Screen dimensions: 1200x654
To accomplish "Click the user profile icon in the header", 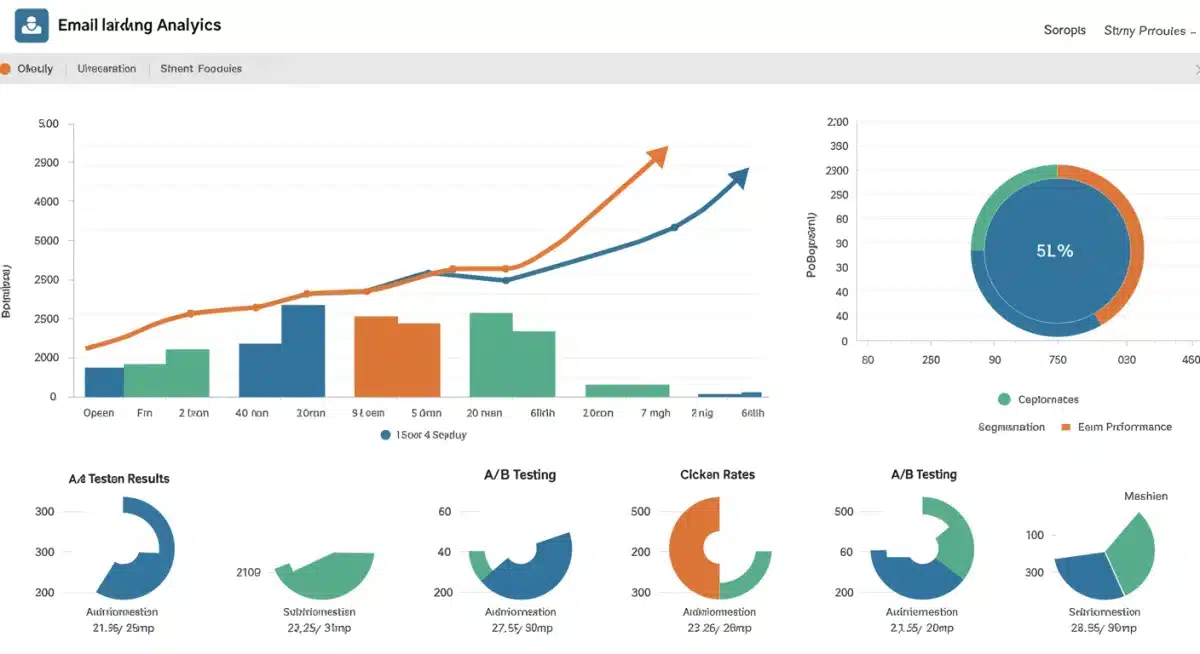I will pos(31,25).
